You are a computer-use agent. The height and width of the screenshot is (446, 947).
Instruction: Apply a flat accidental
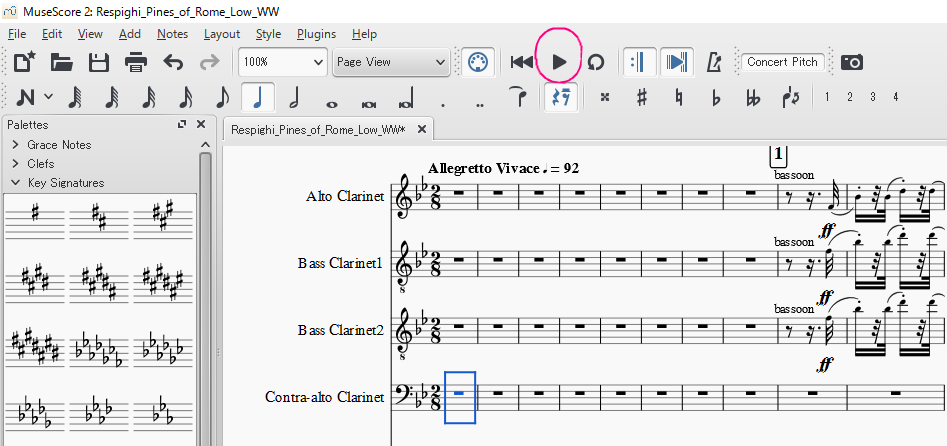coord(716,97)
